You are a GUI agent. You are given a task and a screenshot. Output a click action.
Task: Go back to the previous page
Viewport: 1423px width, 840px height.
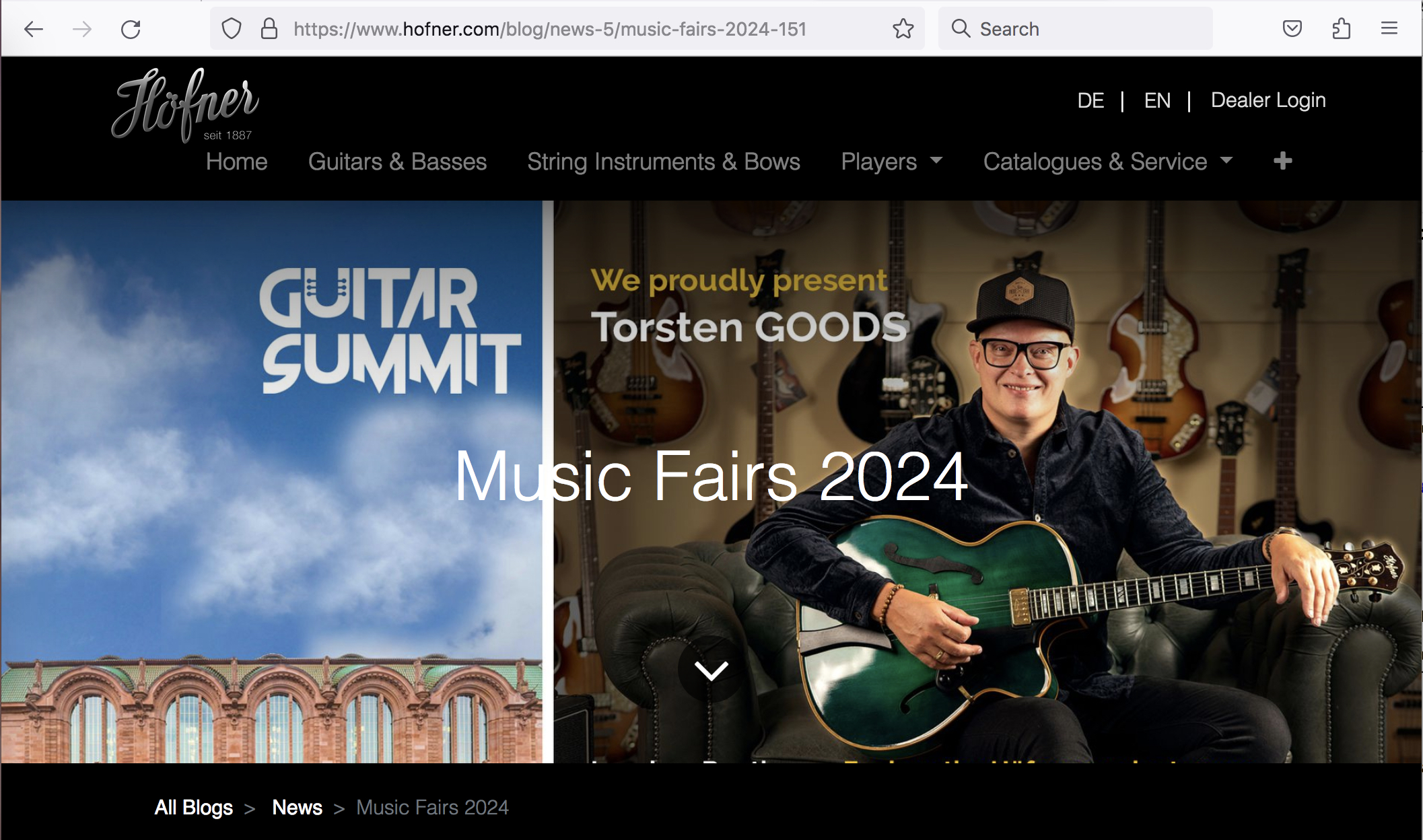34,29
